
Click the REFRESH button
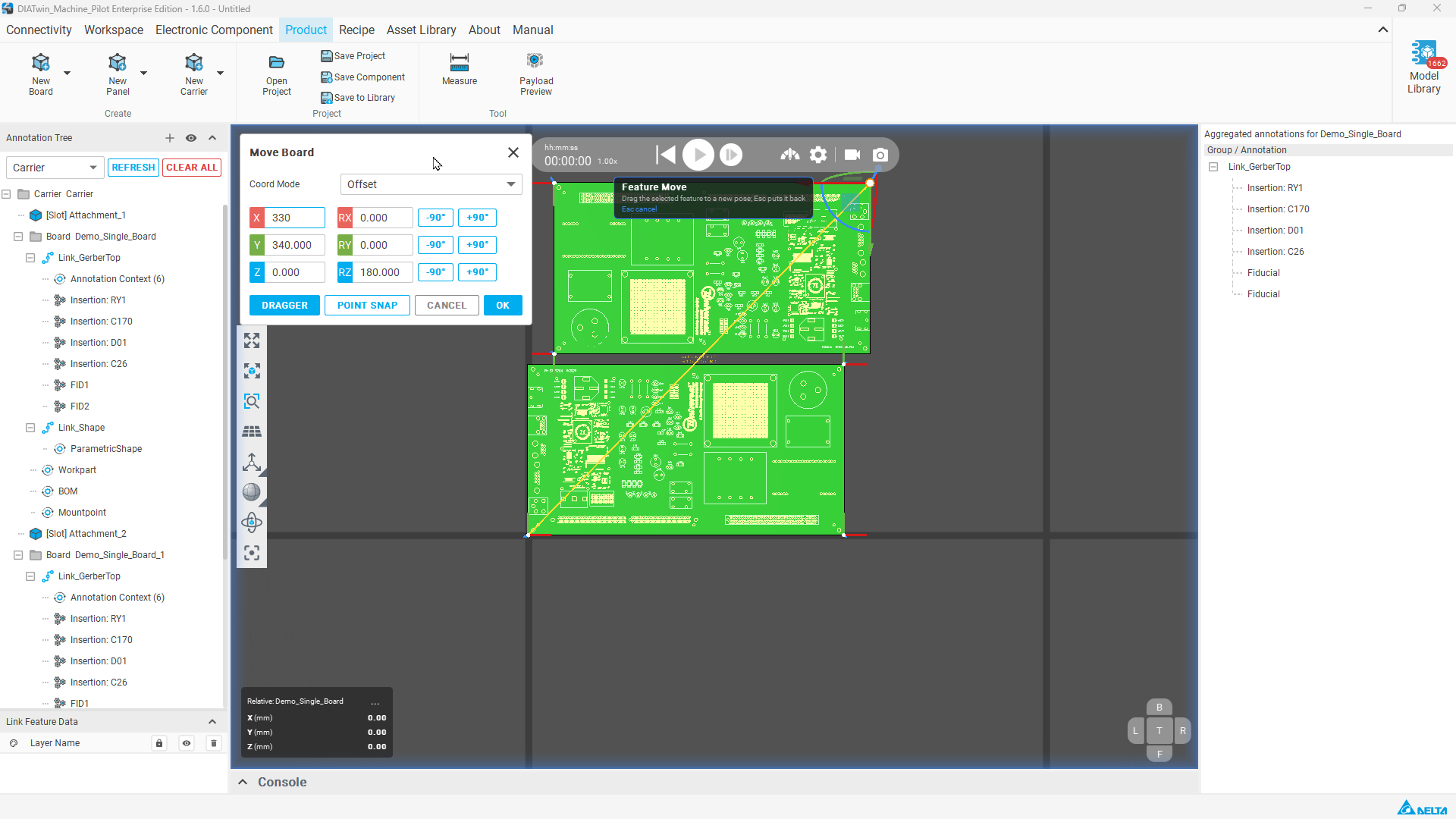click(x=133, y=168)
